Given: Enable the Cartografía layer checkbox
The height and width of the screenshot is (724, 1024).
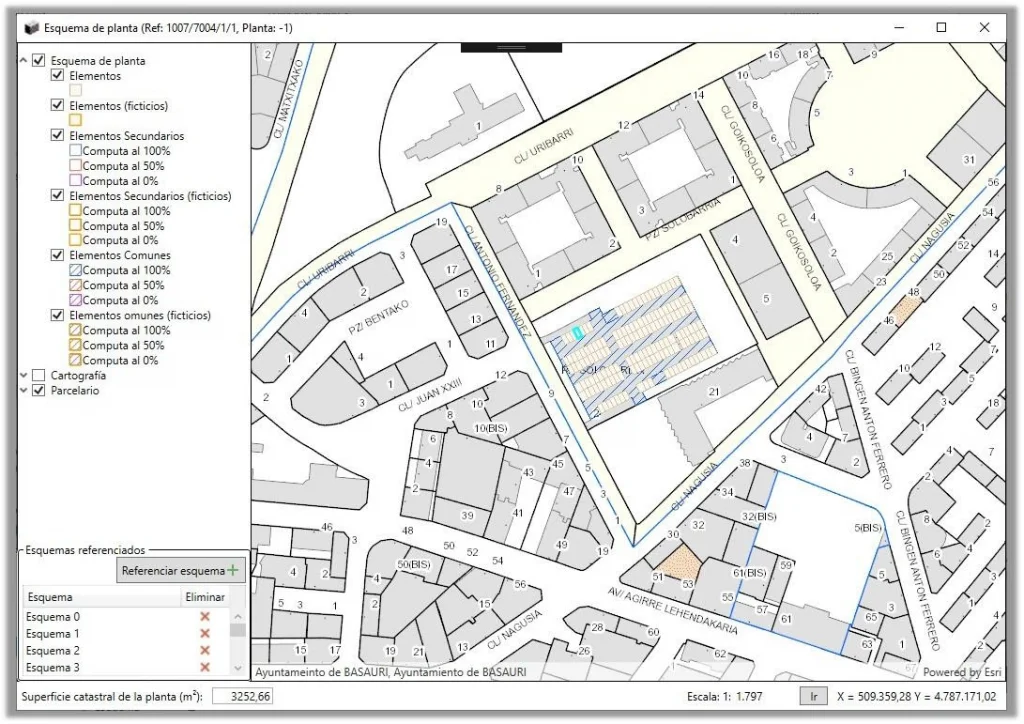Looking at the screenshot, I should pyautogui.click(x=39, y=375).
